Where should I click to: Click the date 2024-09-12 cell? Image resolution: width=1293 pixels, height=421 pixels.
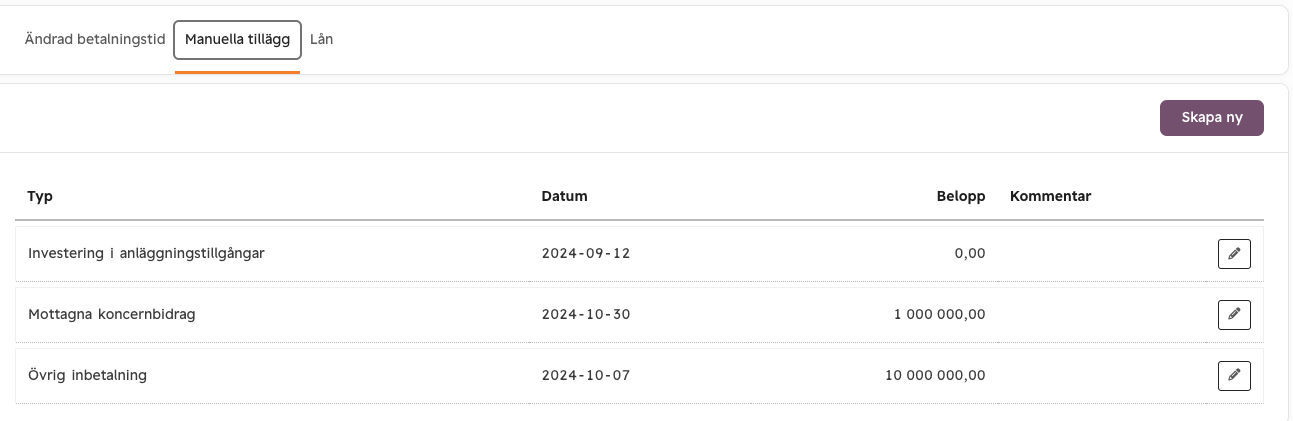tap(586, 254)
